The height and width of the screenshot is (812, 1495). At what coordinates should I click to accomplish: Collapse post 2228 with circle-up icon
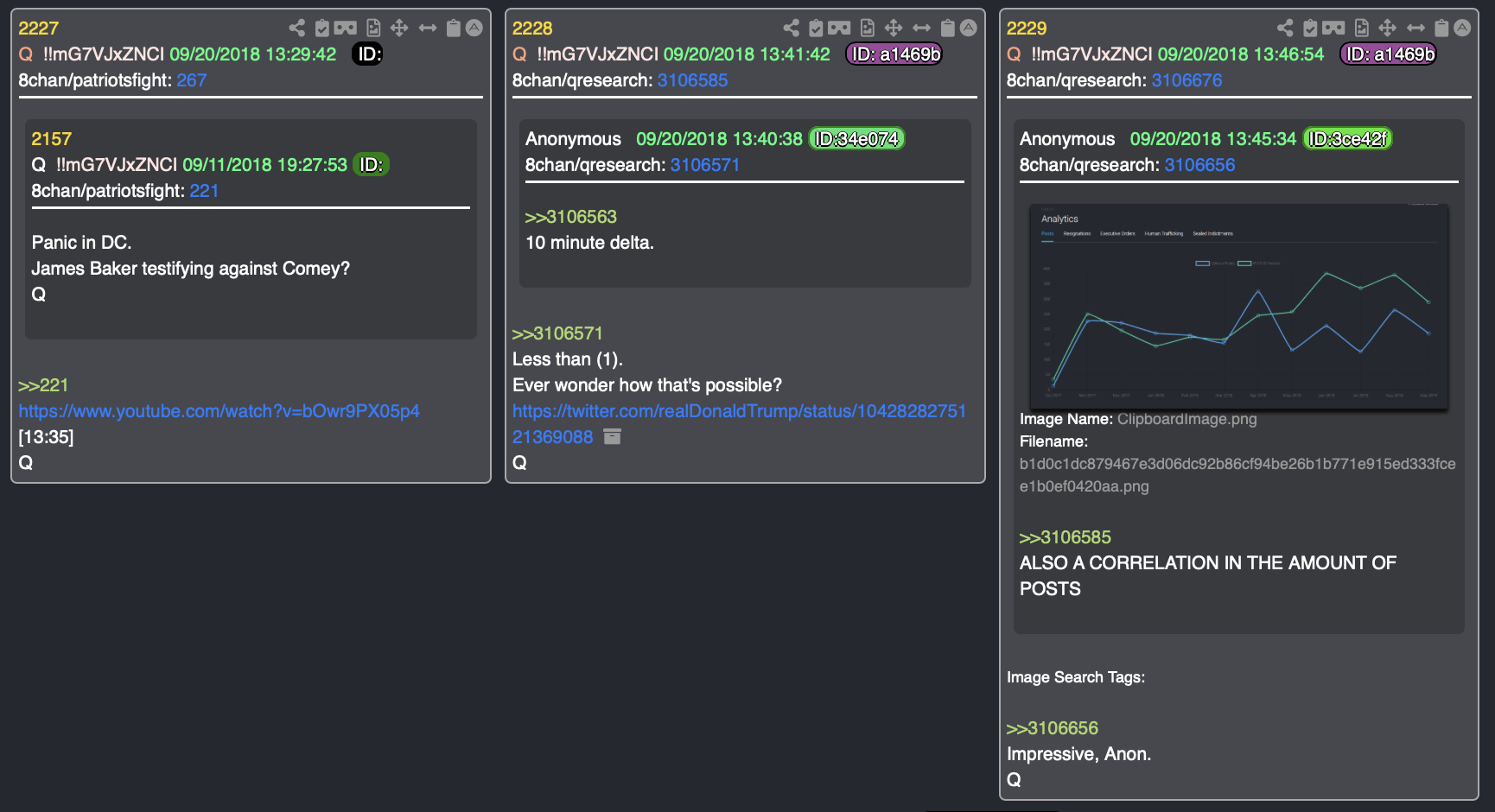969,28
